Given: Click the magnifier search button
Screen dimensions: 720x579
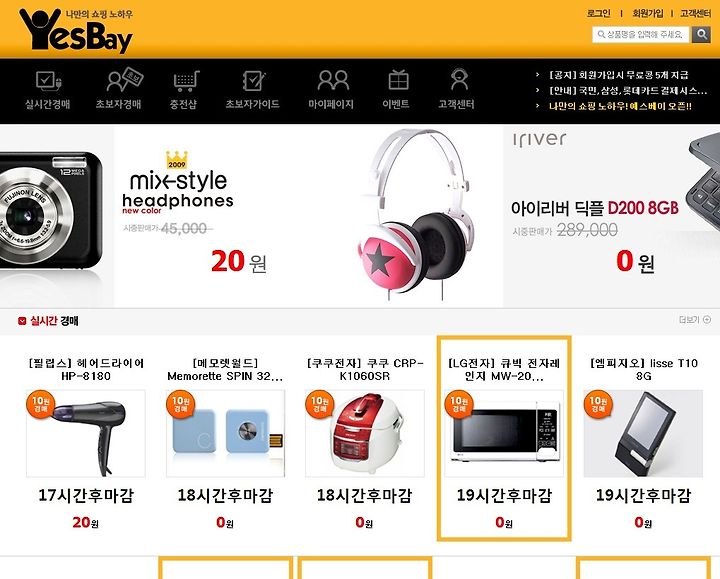Looking at the screenshot, I should [x=701, y=34].
